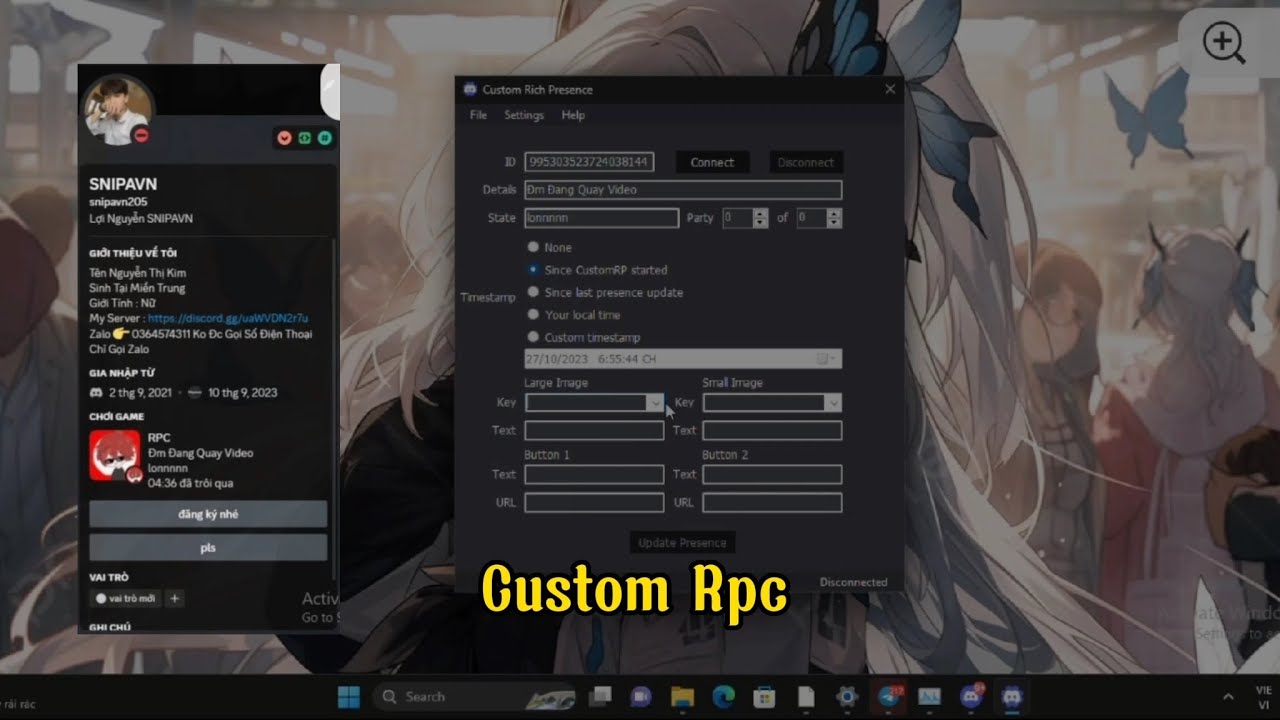Viewport: 1280px width, 720px height.
Task: Click the Details text field
Action: pyautogui.click(x=683, y=190)
